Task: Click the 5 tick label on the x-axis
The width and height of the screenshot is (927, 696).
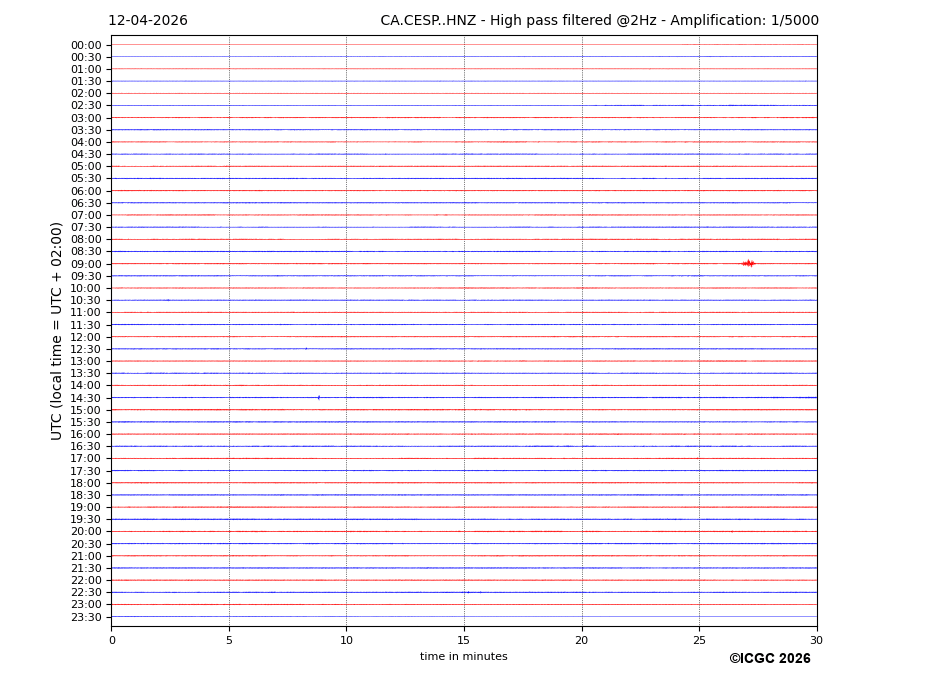Action: point(229,640)
